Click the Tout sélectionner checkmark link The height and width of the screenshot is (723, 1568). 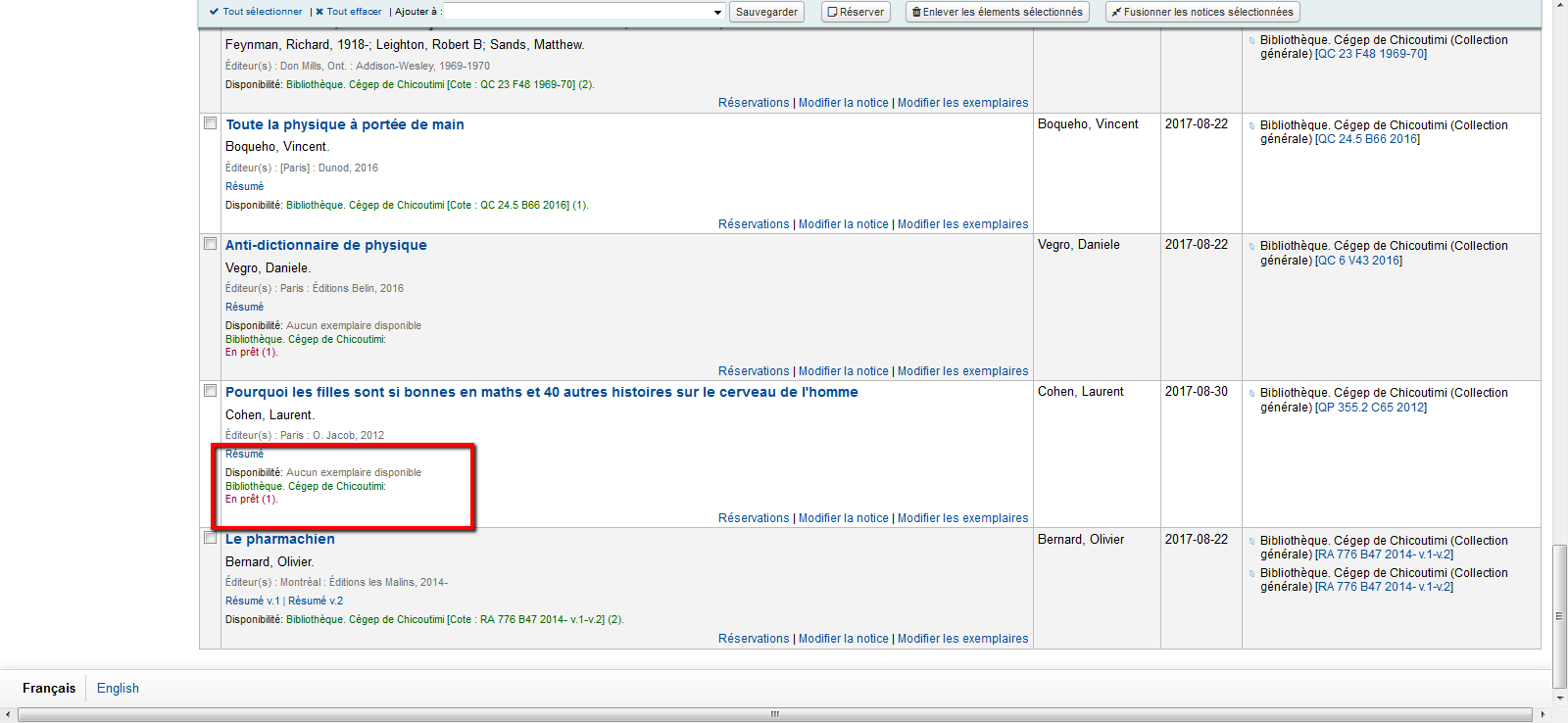[256, 12]
